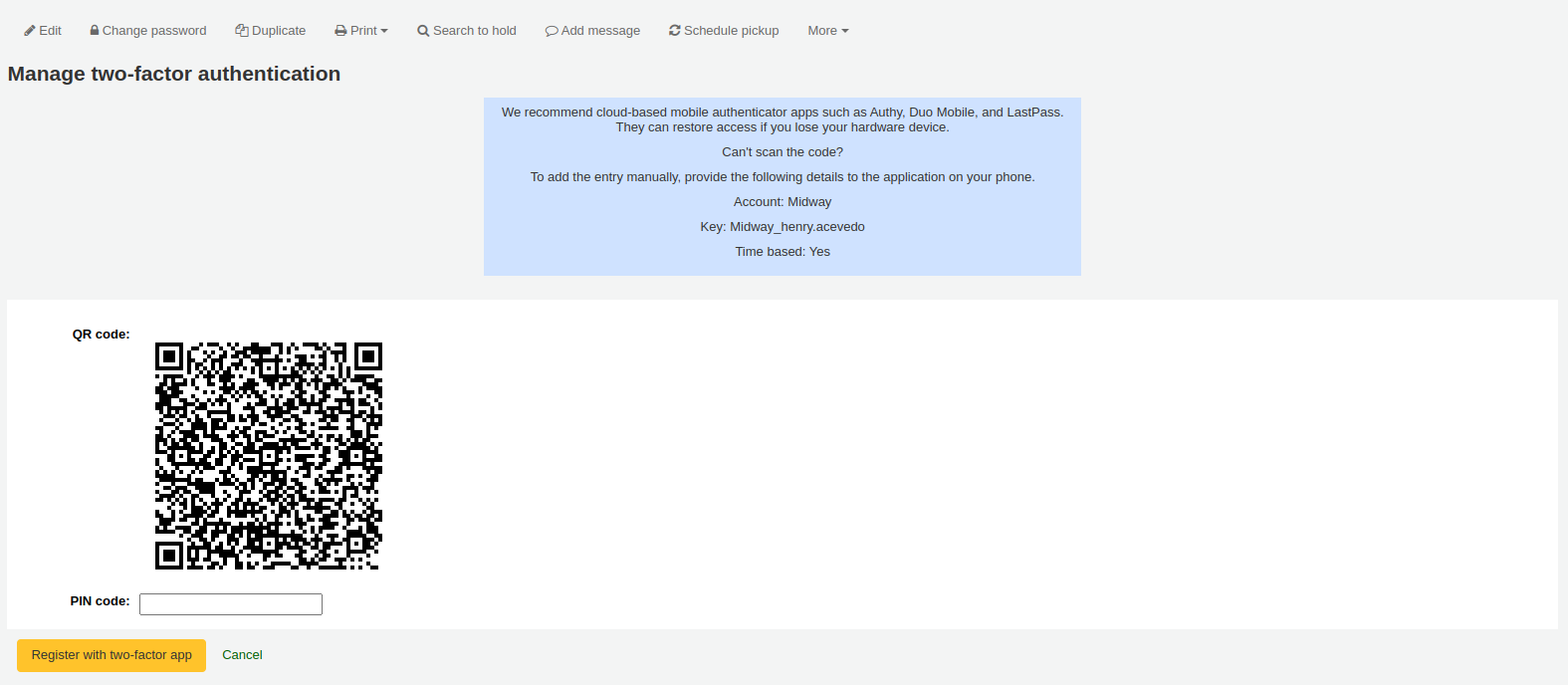Open the More dropdown menu
Screen dimensions: 1568x685
point(827,31)
